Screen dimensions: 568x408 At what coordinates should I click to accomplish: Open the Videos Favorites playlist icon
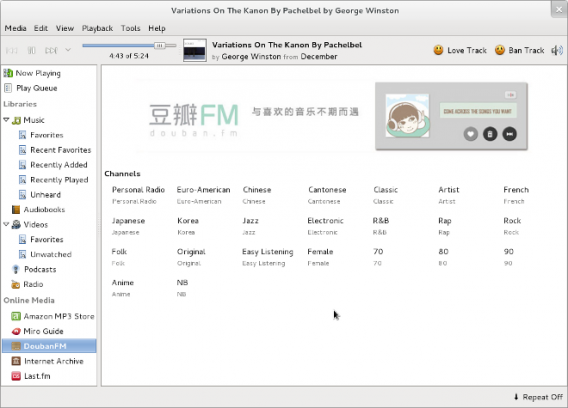22,240
